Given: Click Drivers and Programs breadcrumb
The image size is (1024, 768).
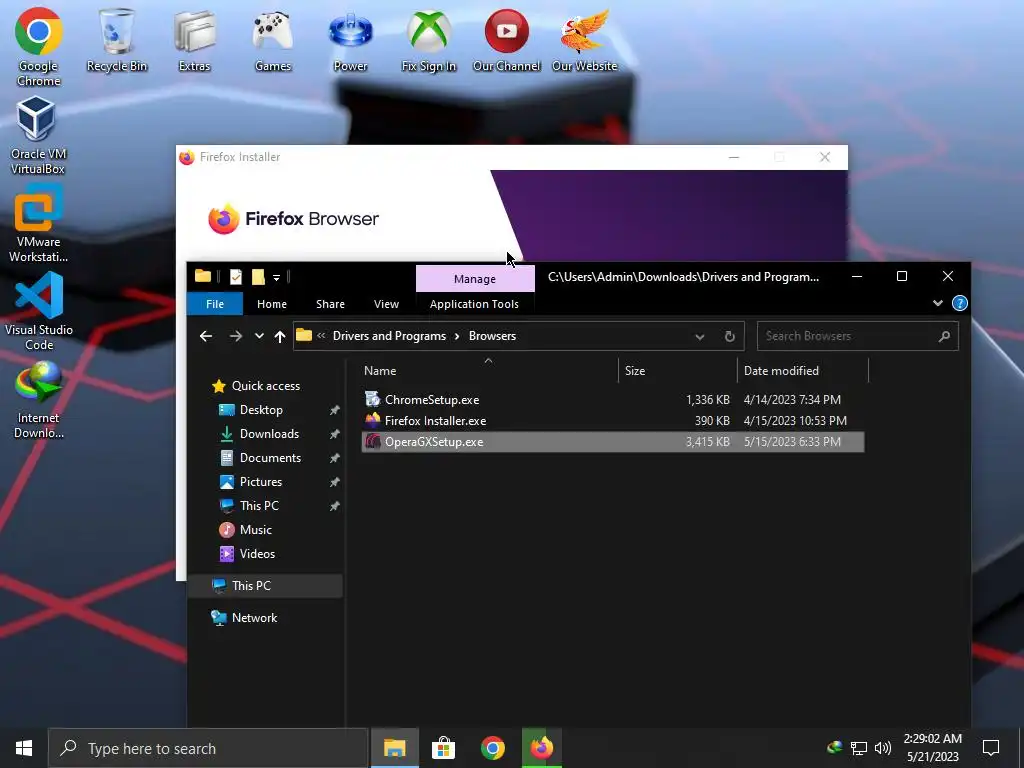Looking at the screenshot, I should [389, 336].
